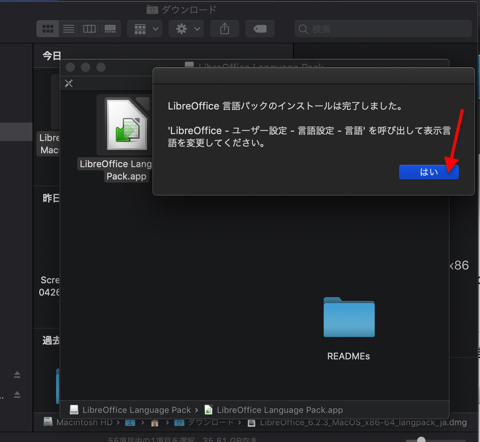Select the LibreOffice Language Pack.app icon

tap(127, 125)
